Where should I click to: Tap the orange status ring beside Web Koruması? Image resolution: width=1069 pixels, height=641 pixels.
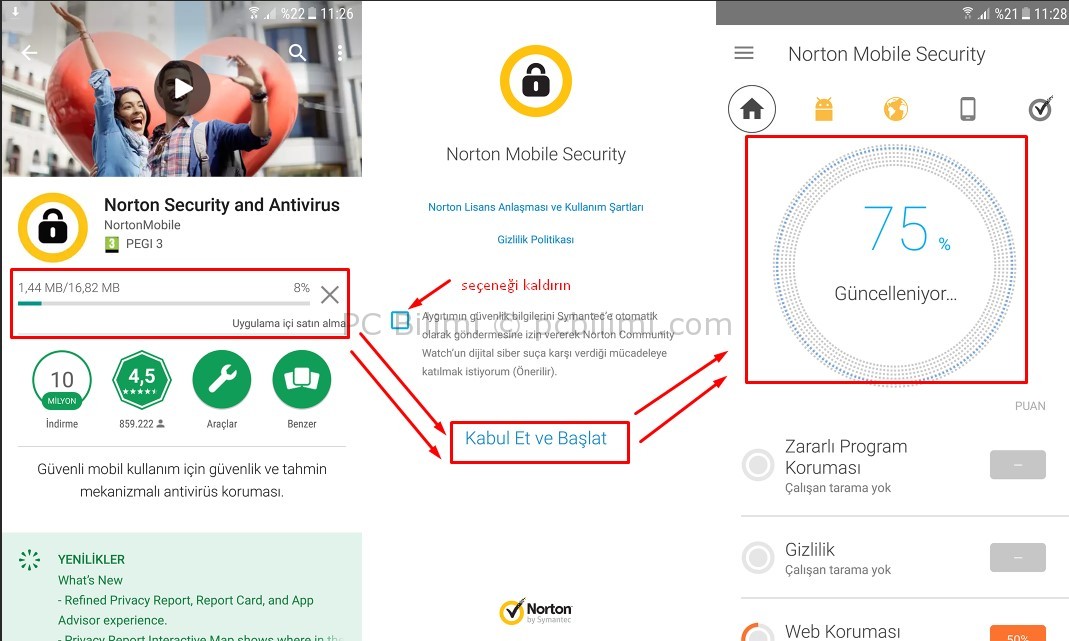(757, 633)
